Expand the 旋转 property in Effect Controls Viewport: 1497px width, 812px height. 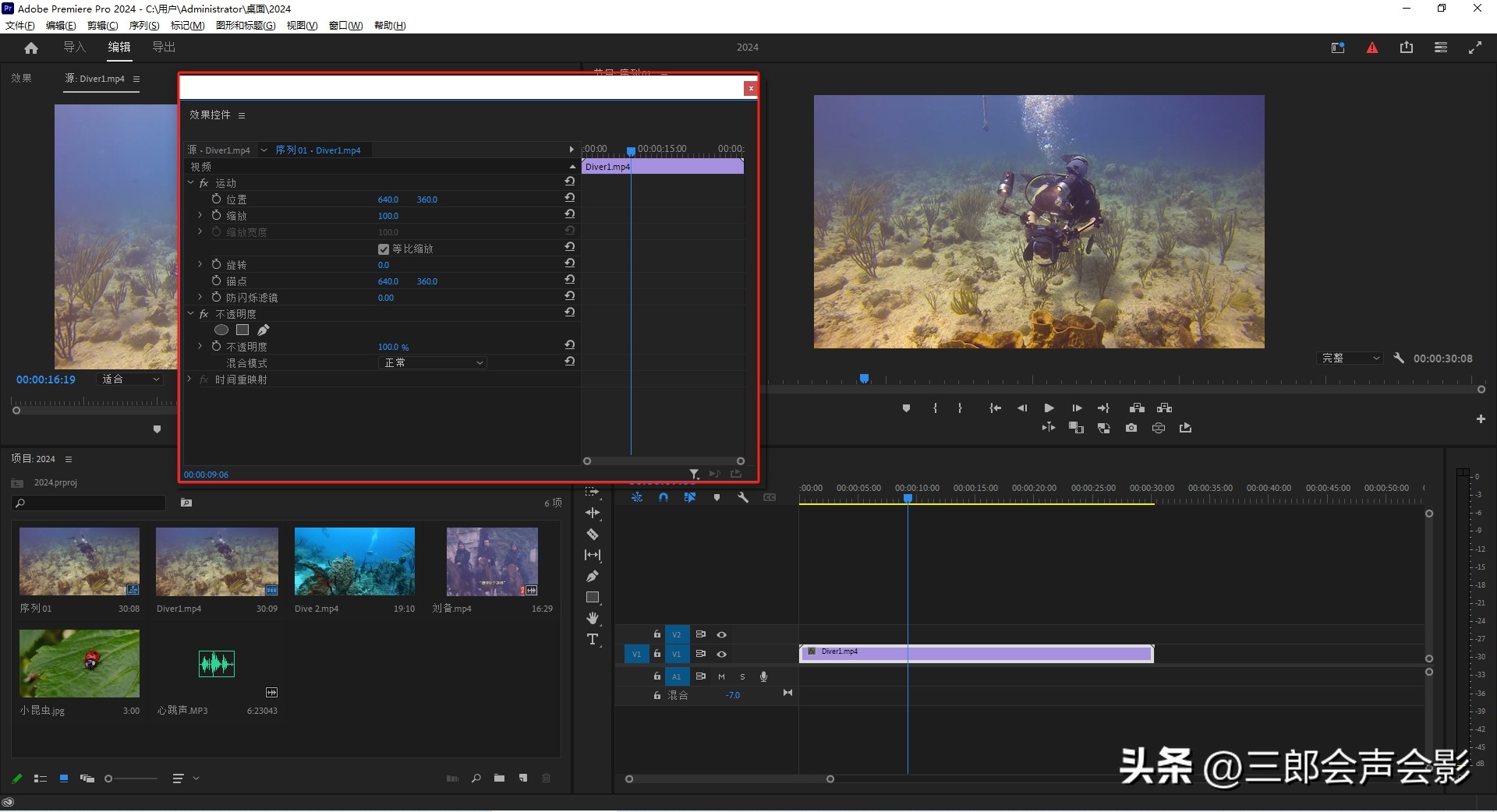200,264
